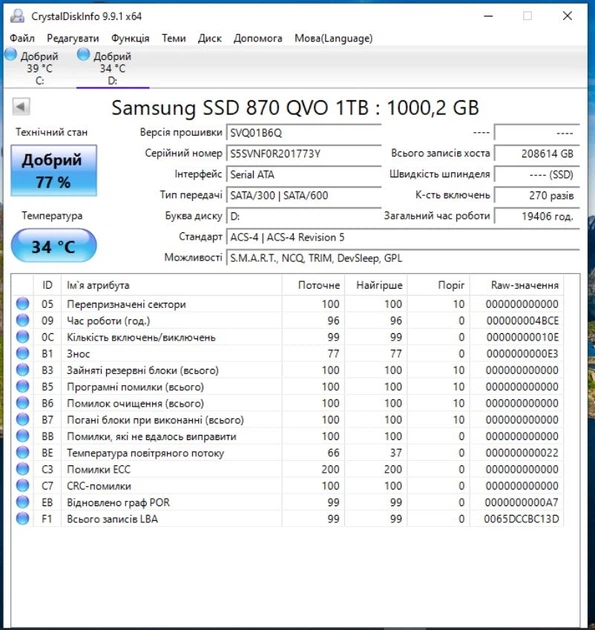Click the rotation rate value ---- (SSD)
Screen dimensions: 595x630
coord(537,174)
